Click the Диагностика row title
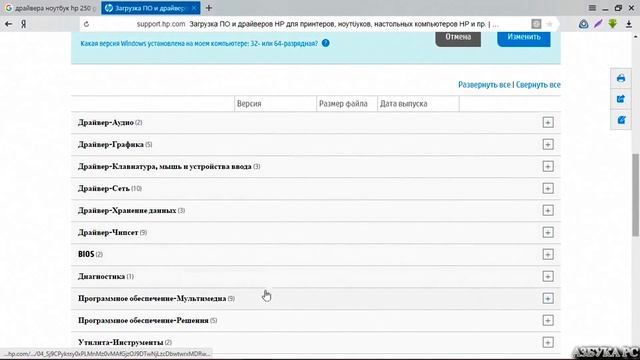The image size is (640, 360). pos(101,276)
